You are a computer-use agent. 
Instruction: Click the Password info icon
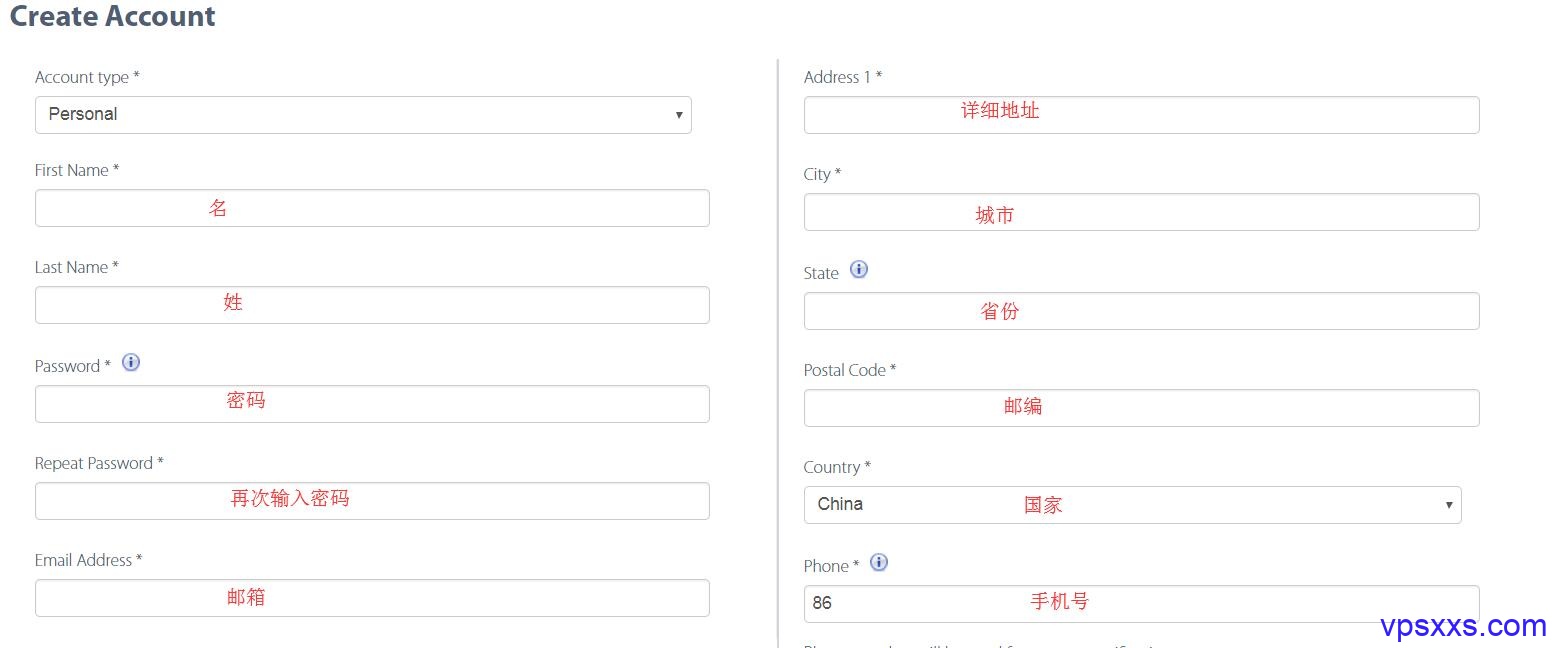coord(131,362)
